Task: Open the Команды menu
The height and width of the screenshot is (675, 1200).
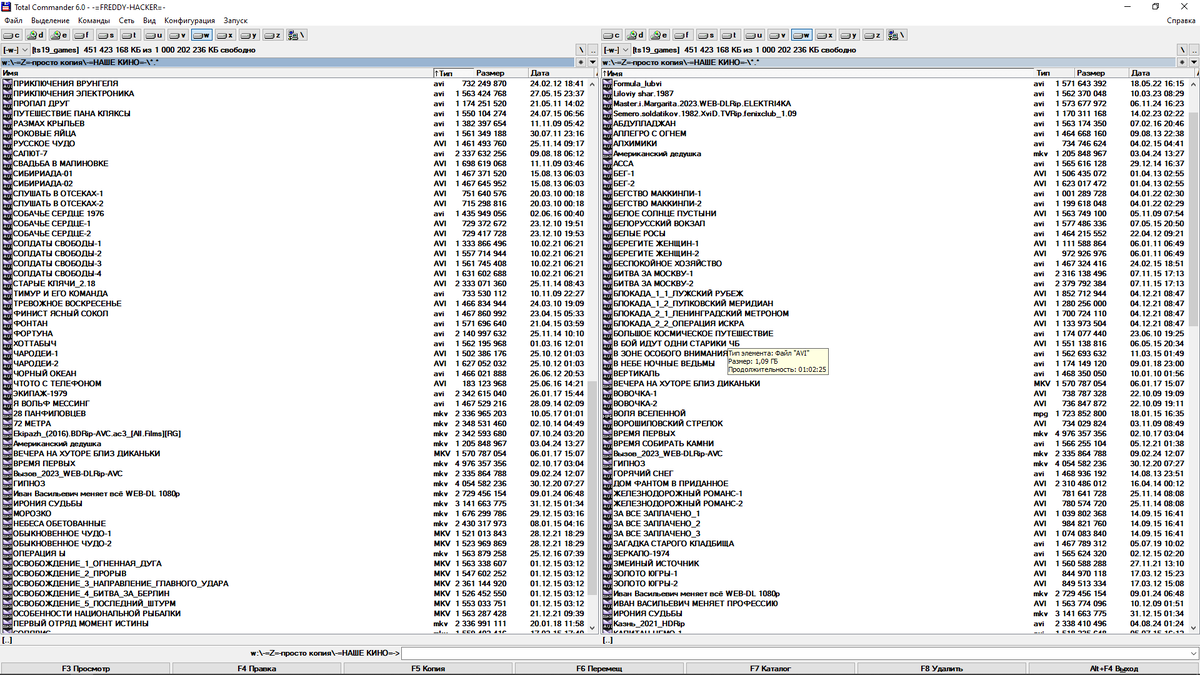Action: [94, 20]
